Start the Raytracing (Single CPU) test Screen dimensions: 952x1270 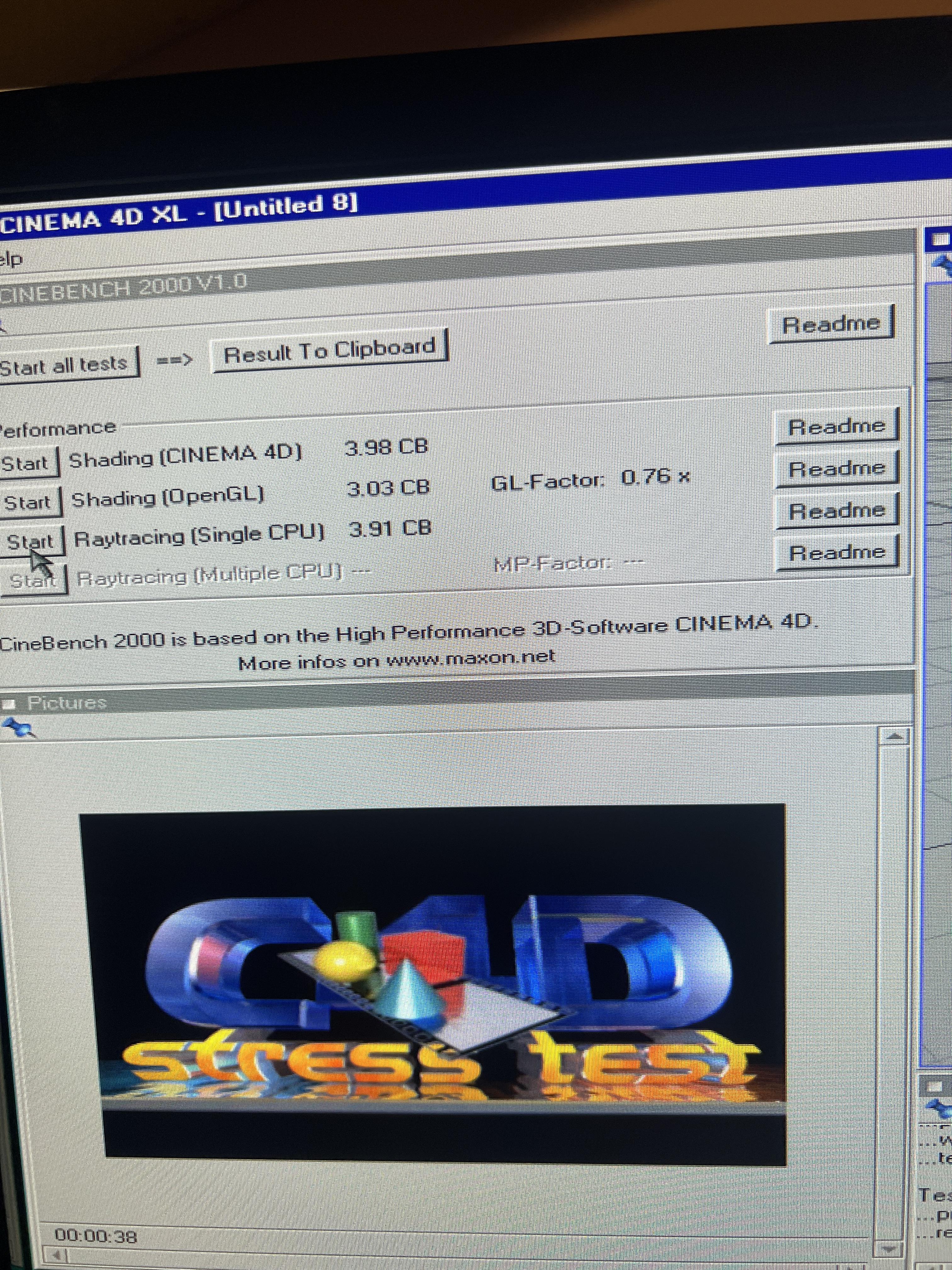(31, 541)
